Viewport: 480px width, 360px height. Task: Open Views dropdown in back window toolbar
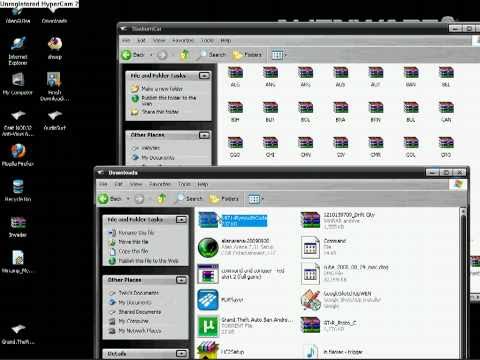coord(279,55)
